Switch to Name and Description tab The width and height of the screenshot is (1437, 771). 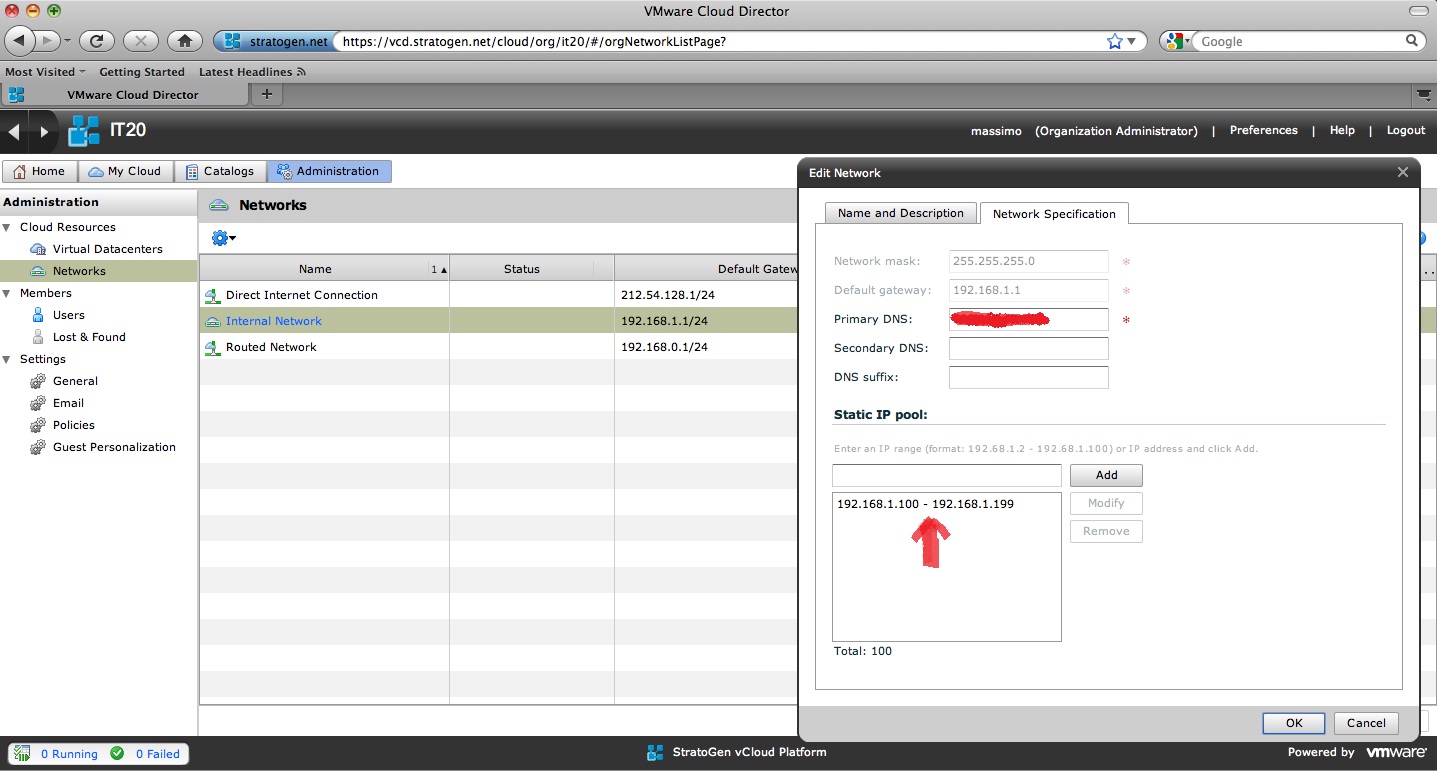point(900,213)
